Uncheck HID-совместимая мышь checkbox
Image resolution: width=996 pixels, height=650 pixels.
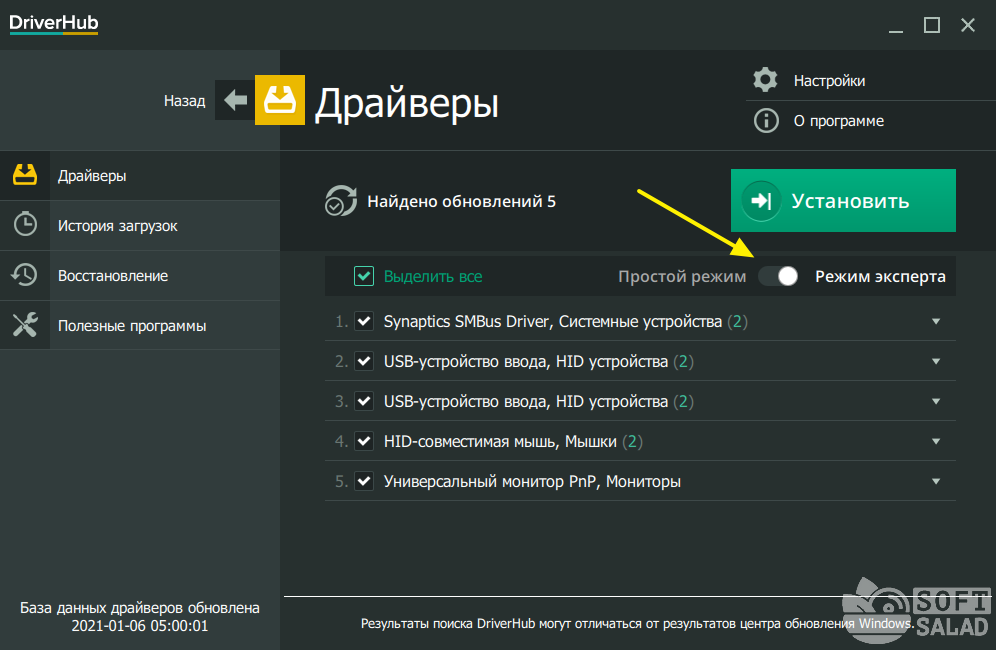tap(364, 441)
